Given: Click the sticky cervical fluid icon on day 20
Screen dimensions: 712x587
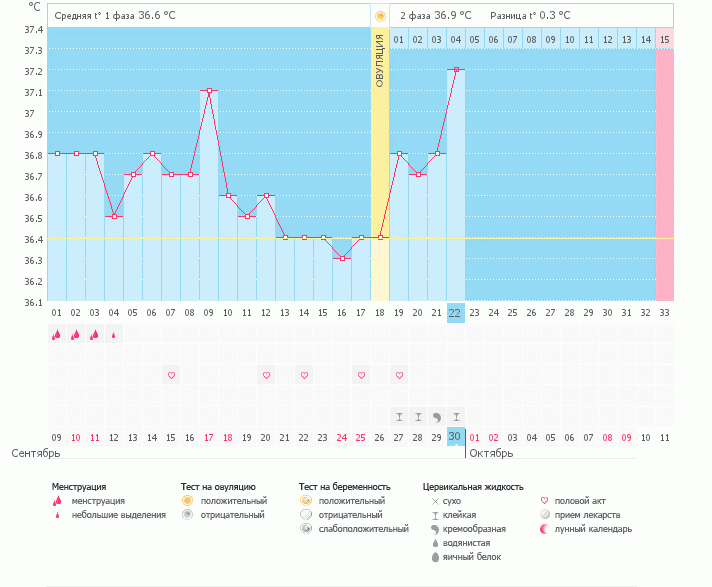Looking at the screenshot, I should pyautogui.click(x=418, y=416).
